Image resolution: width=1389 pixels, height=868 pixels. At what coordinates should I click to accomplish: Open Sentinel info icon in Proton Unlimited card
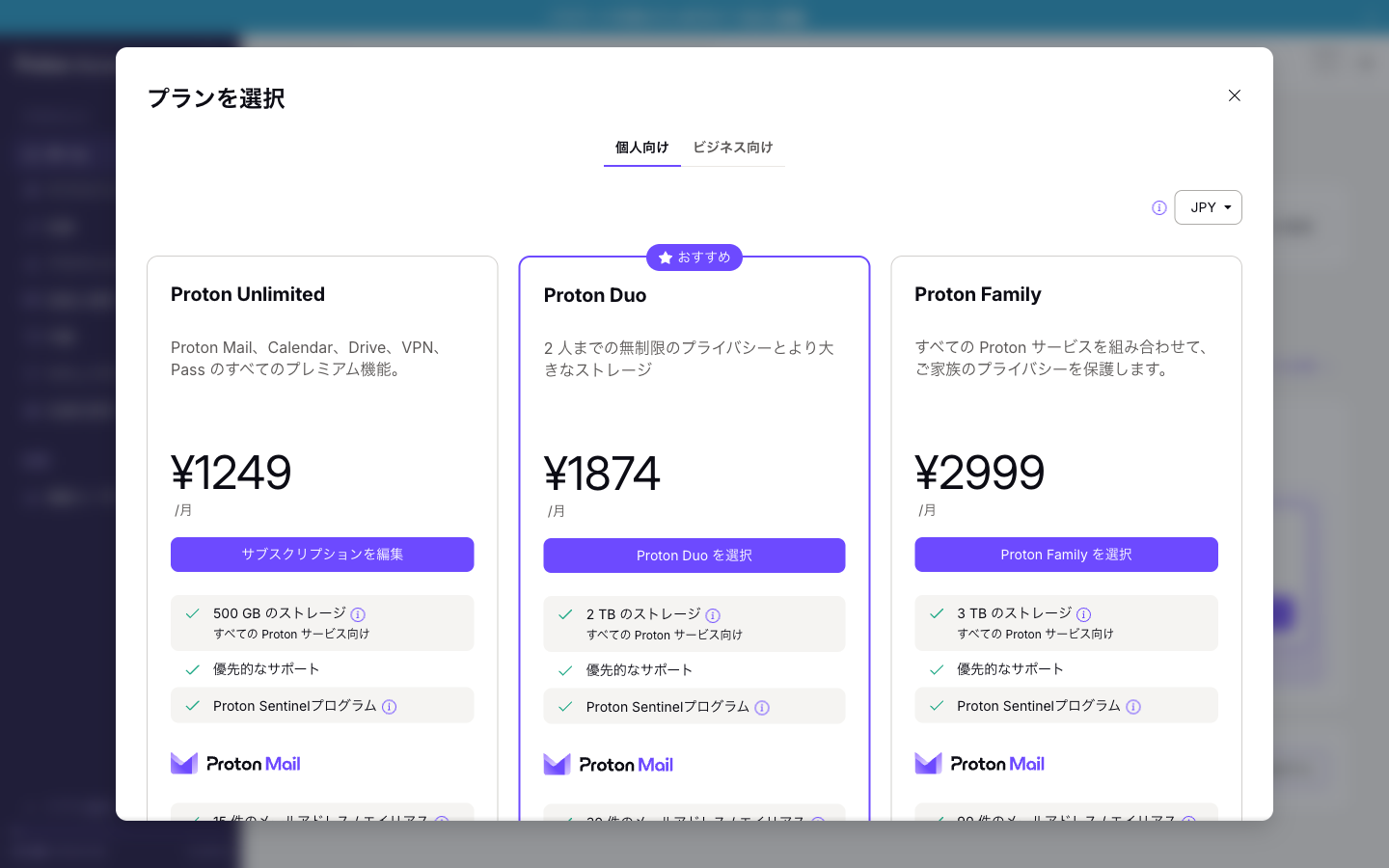390,707
